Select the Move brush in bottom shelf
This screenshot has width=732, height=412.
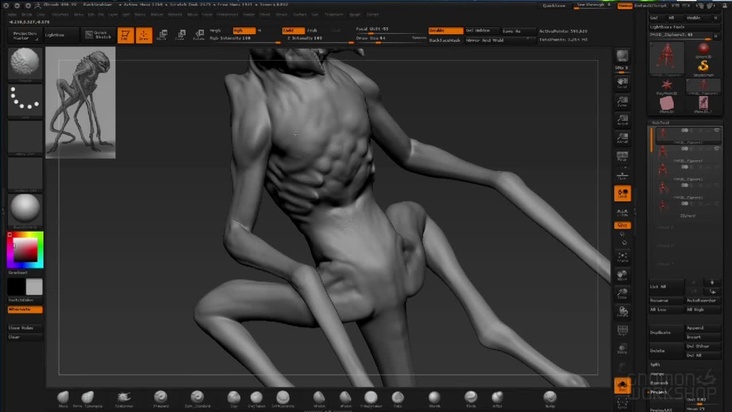point(63,398)
